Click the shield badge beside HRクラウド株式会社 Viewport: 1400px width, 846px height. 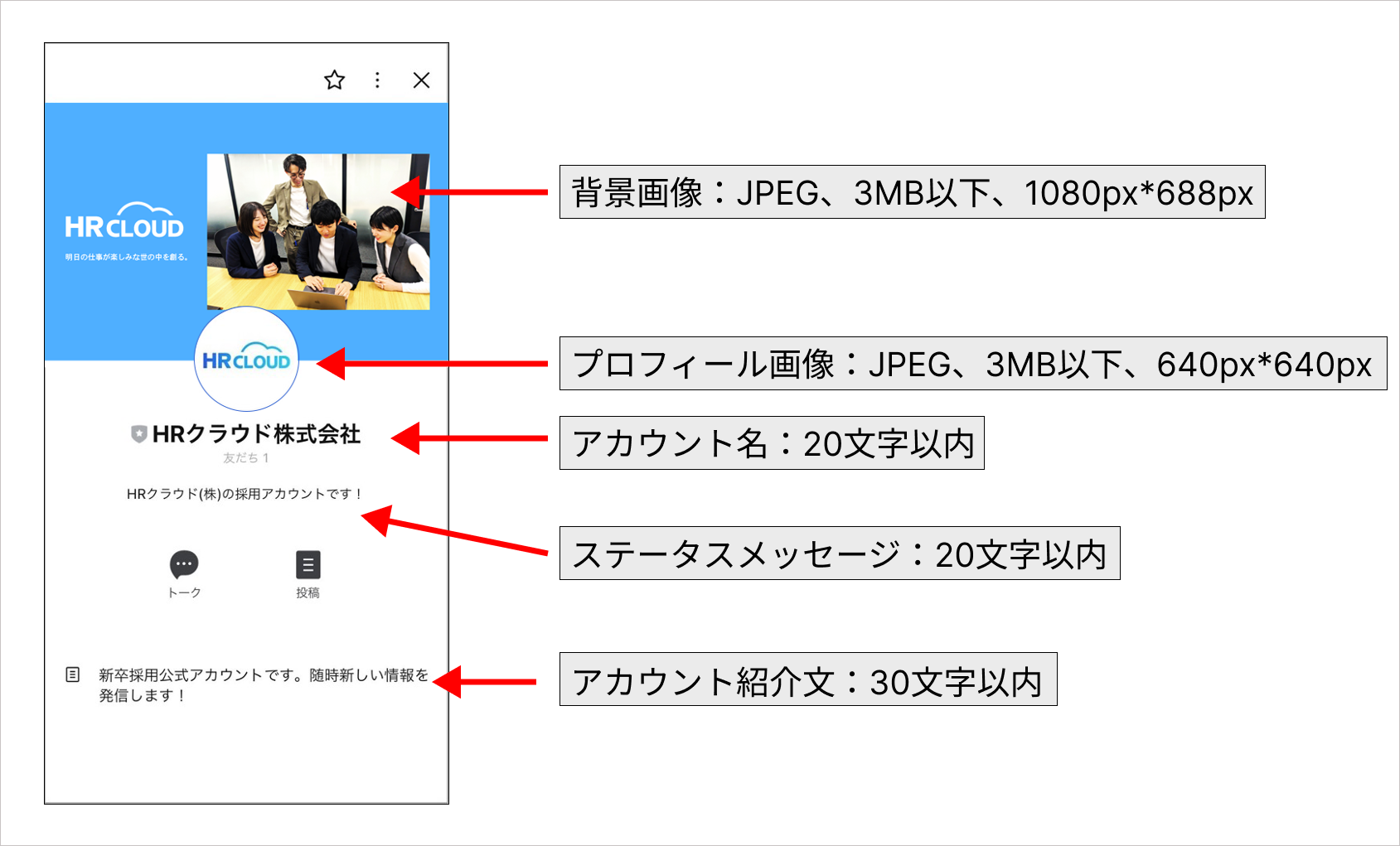[139, 434]
